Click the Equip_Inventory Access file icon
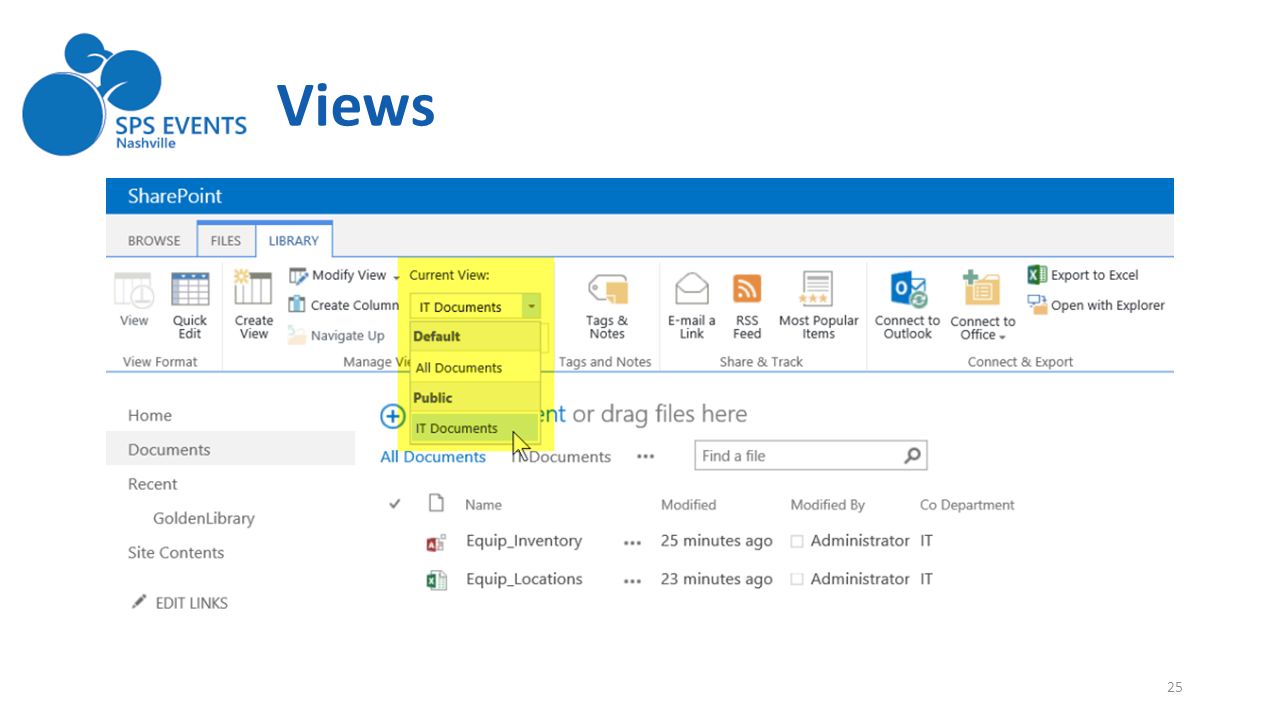Screen dimensions: 1280x720 click(436, 543)
